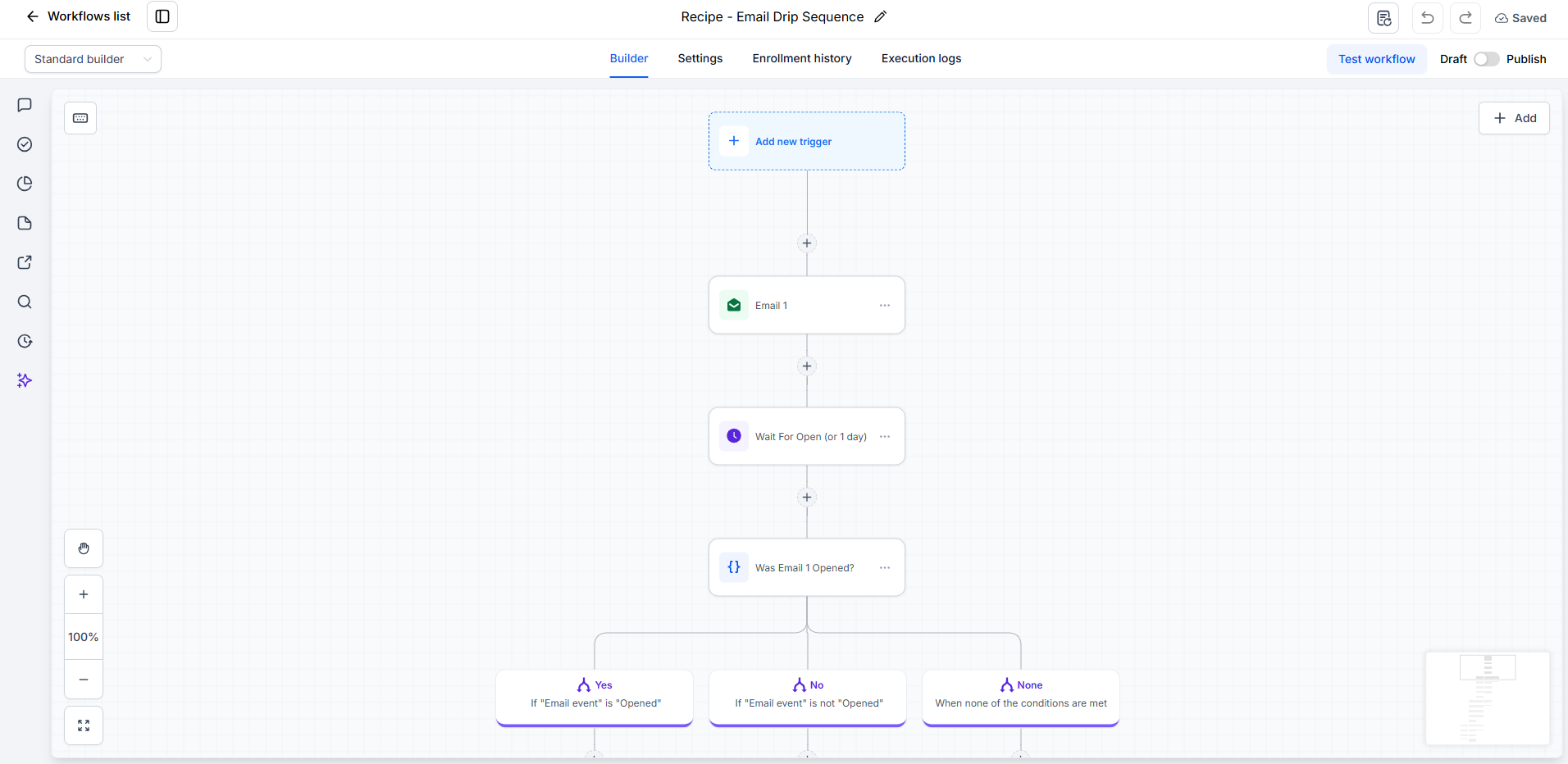The image size is (1568, 764).
Task: Select the None branch
Action: pos(1021,698)
